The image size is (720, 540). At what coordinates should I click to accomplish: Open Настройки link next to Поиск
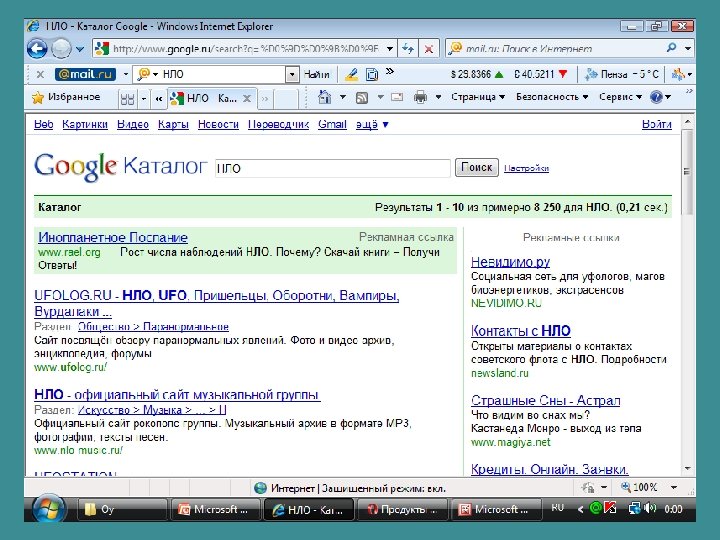pyautogui.click(x=526, y=169)
